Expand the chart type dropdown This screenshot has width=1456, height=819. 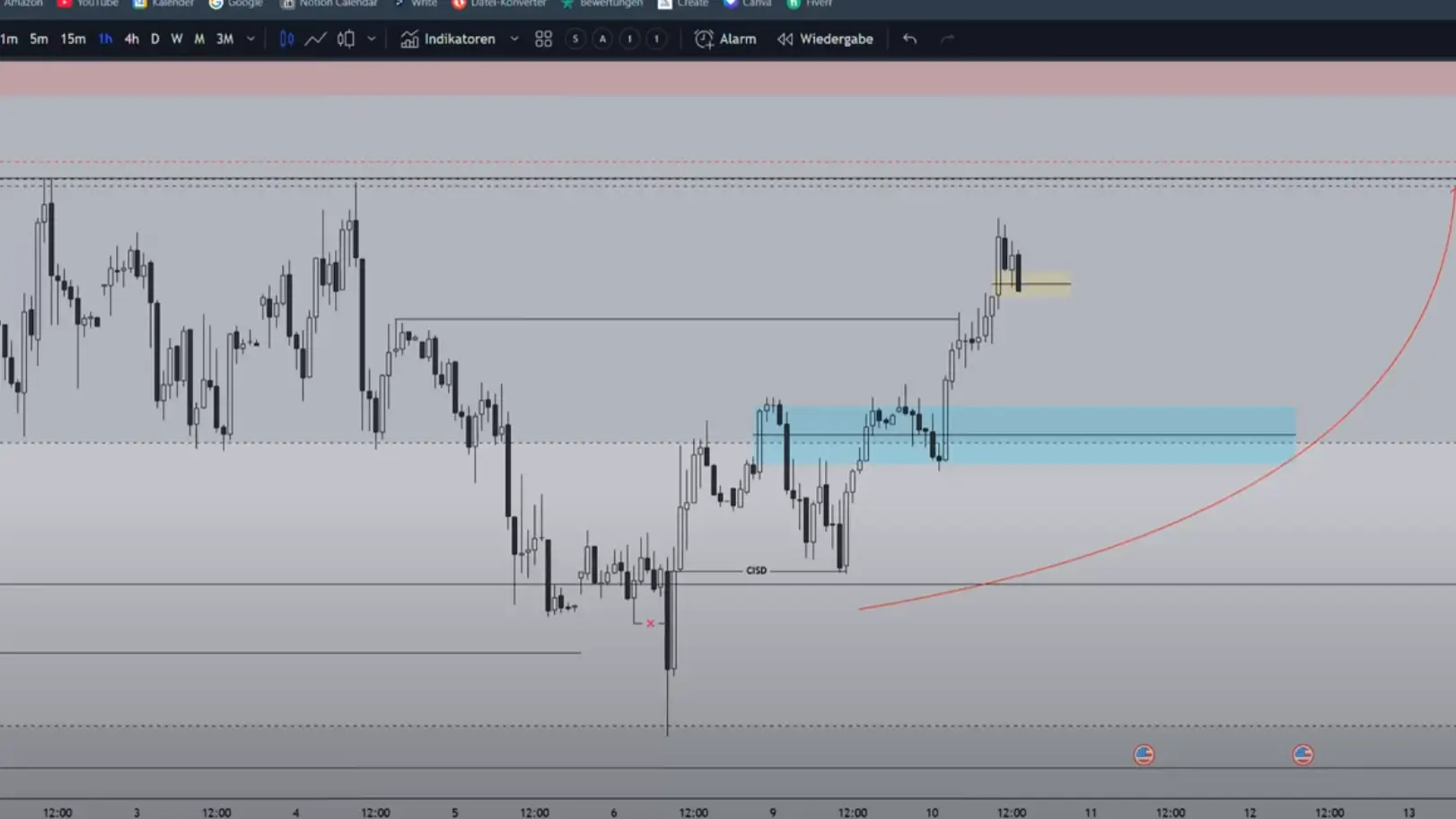(x=371, y=39)
